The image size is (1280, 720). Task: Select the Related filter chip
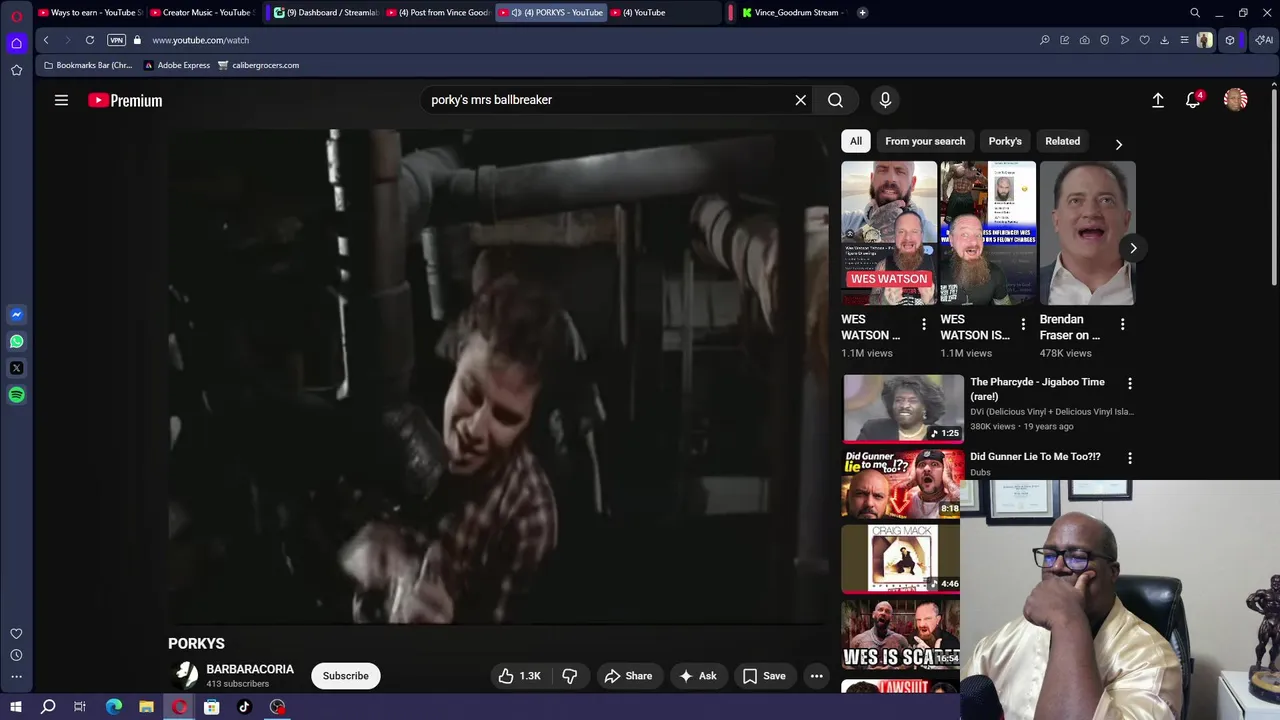pos(1062,141)
